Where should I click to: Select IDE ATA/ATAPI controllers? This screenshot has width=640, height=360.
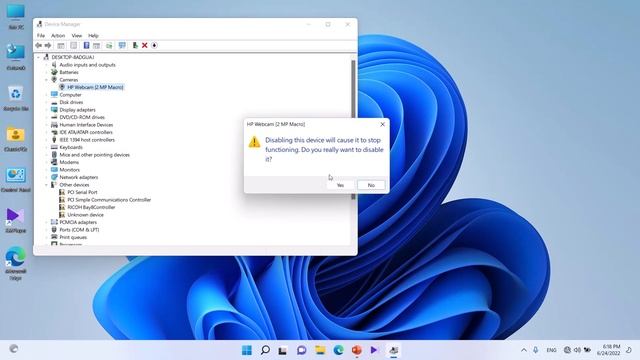86,132
